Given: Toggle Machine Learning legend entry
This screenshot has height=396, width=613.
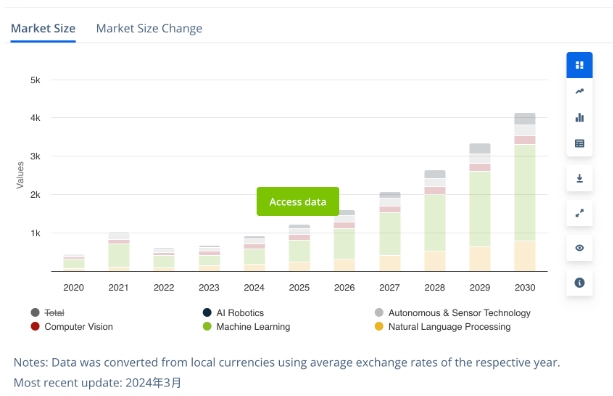Looking at the screenshot, I should point(246,327).
